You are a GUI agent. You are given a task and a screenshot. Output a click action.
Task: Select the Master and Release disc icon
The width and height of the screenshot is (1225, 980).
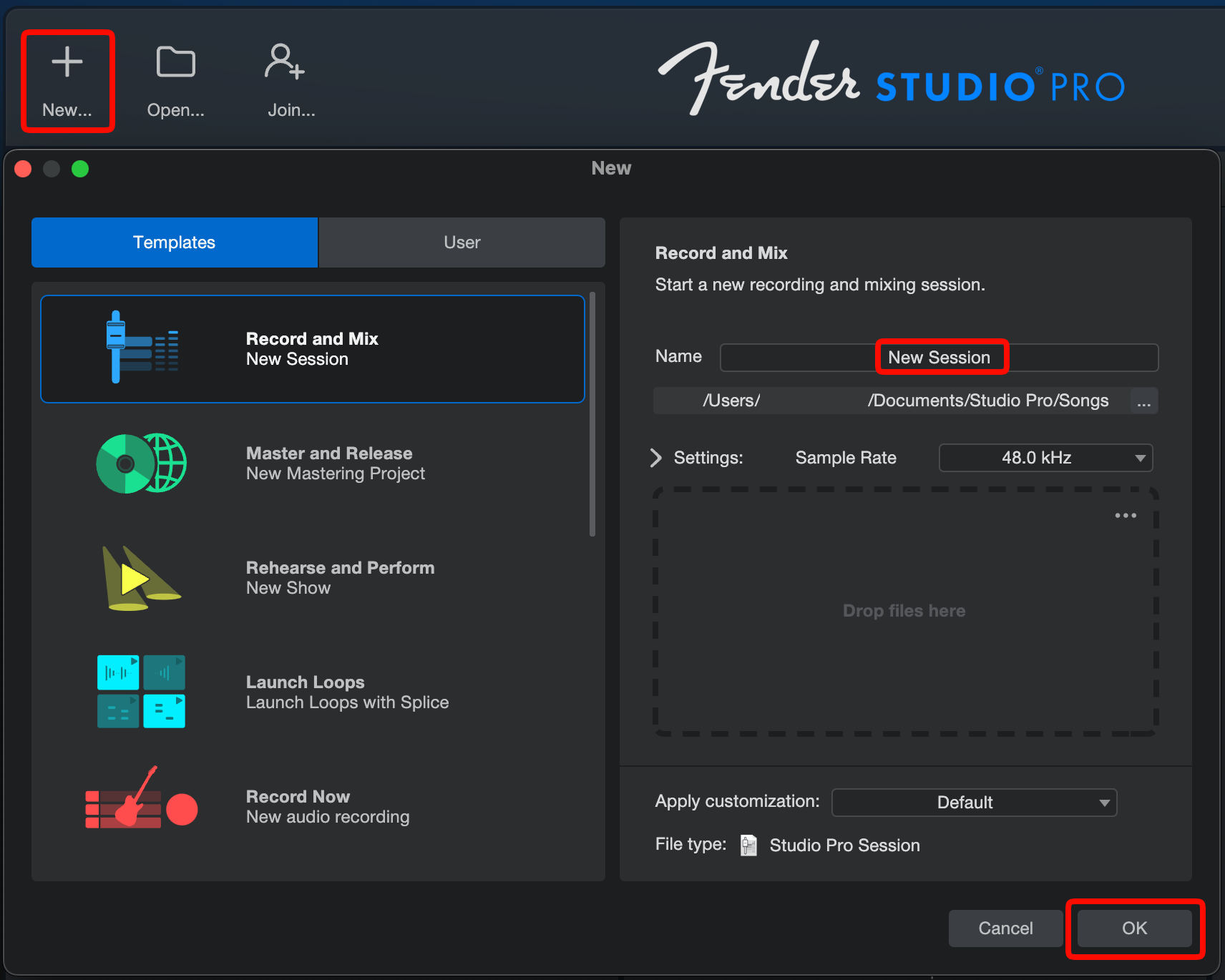click(142, 463)
